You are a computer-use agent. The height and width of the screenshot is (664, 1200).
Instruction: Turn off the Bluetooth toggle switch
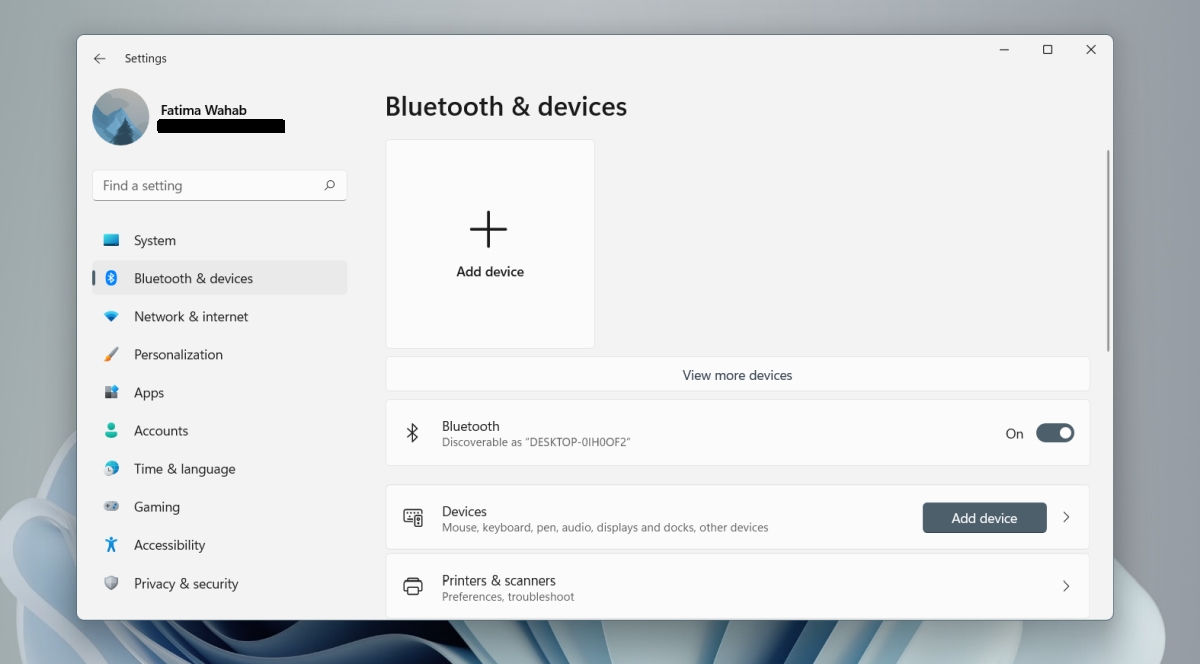click(x=1055, y=433)
